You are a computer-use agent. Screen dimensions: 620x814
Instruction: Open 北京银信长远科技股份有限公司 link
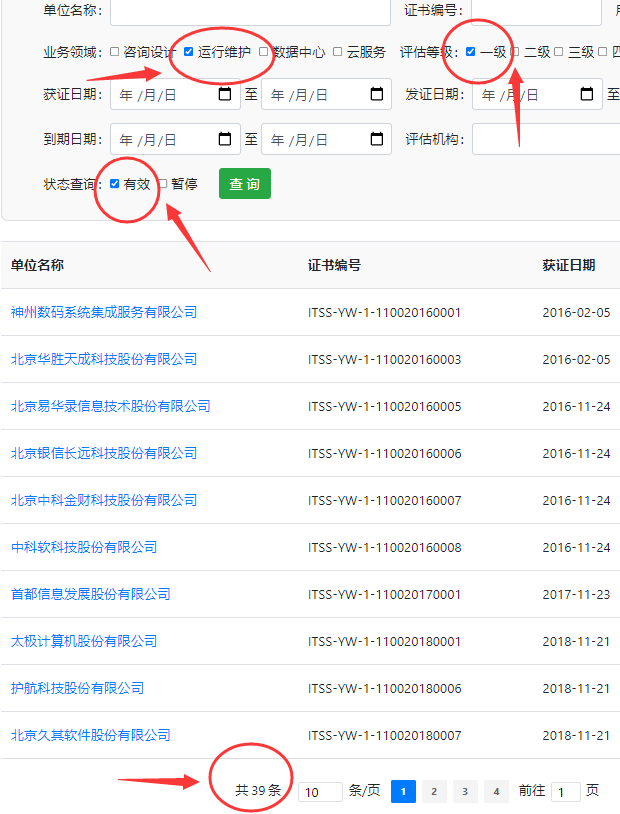[104, 453]
